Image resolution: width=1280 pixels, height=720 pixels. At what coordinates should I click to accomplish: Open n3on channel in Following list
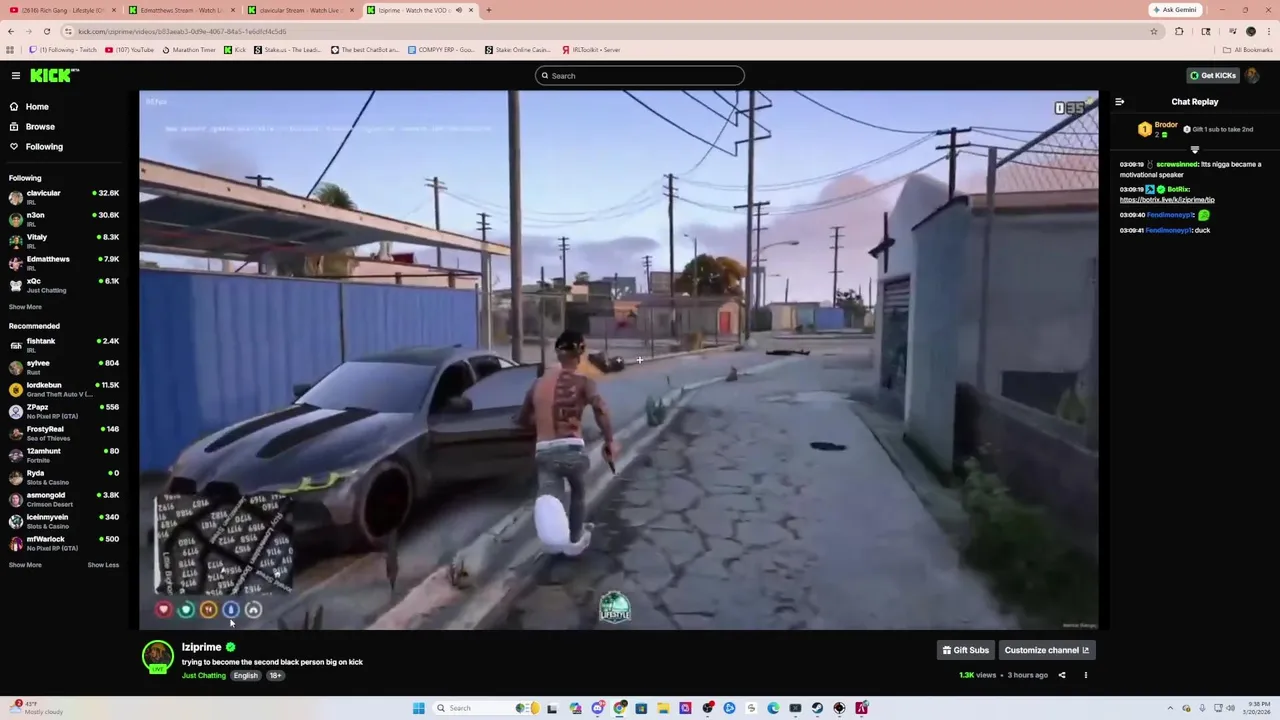pyautogui.click(x=64, y=219)
